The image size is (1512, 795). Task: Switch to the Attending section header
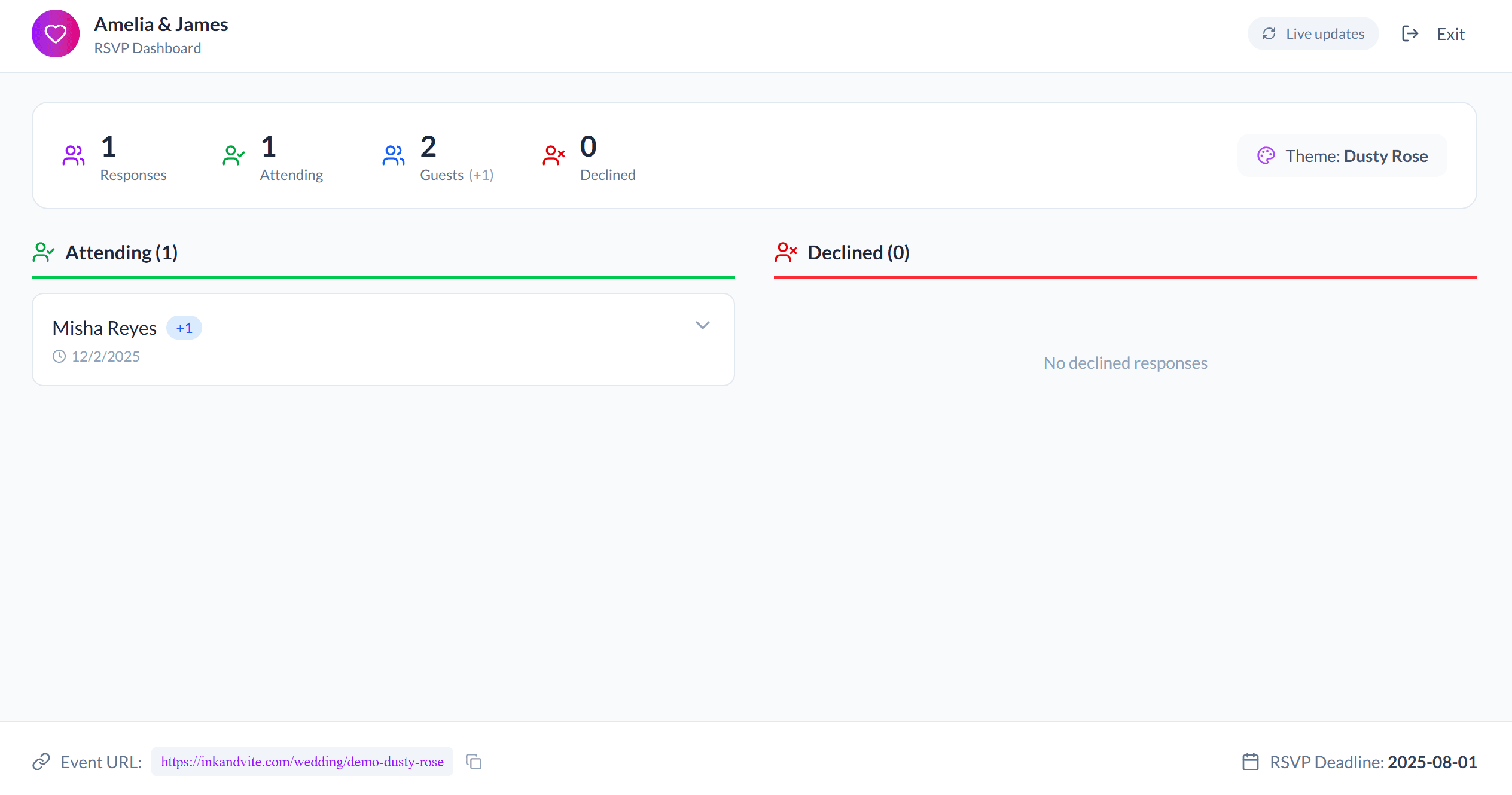tap(121, 252)
